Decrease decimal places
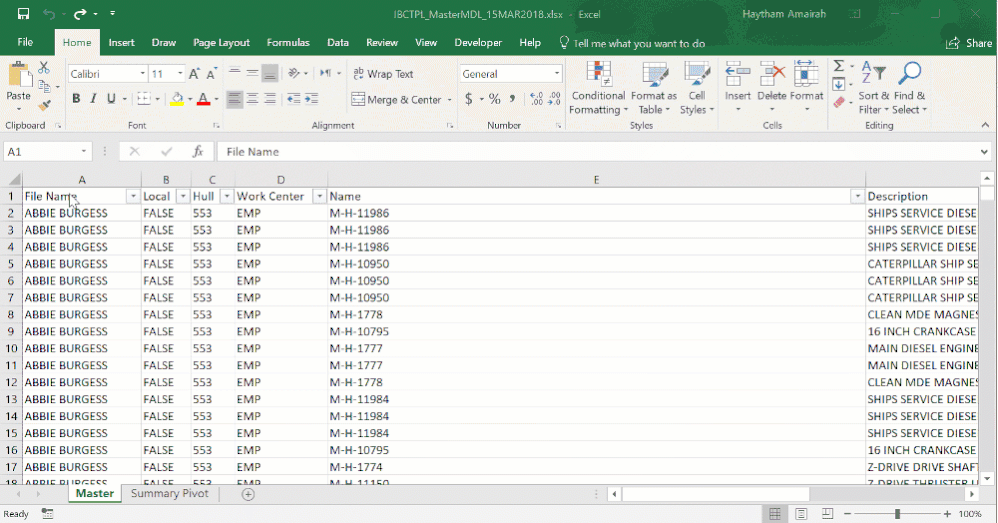This screenshot has width=998, height=523. [x=554, y=99]
